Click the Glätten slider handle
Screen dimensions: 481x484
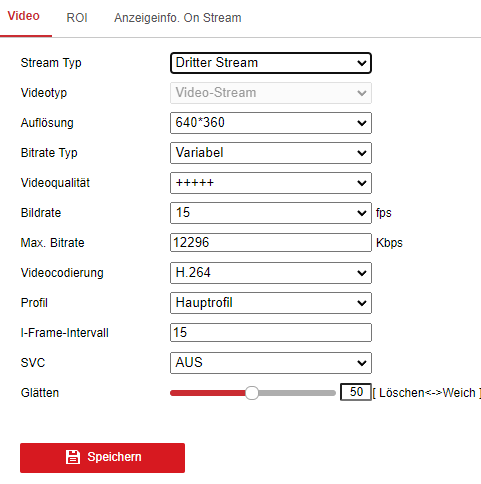pyautogui.click(x=252, y=393)
